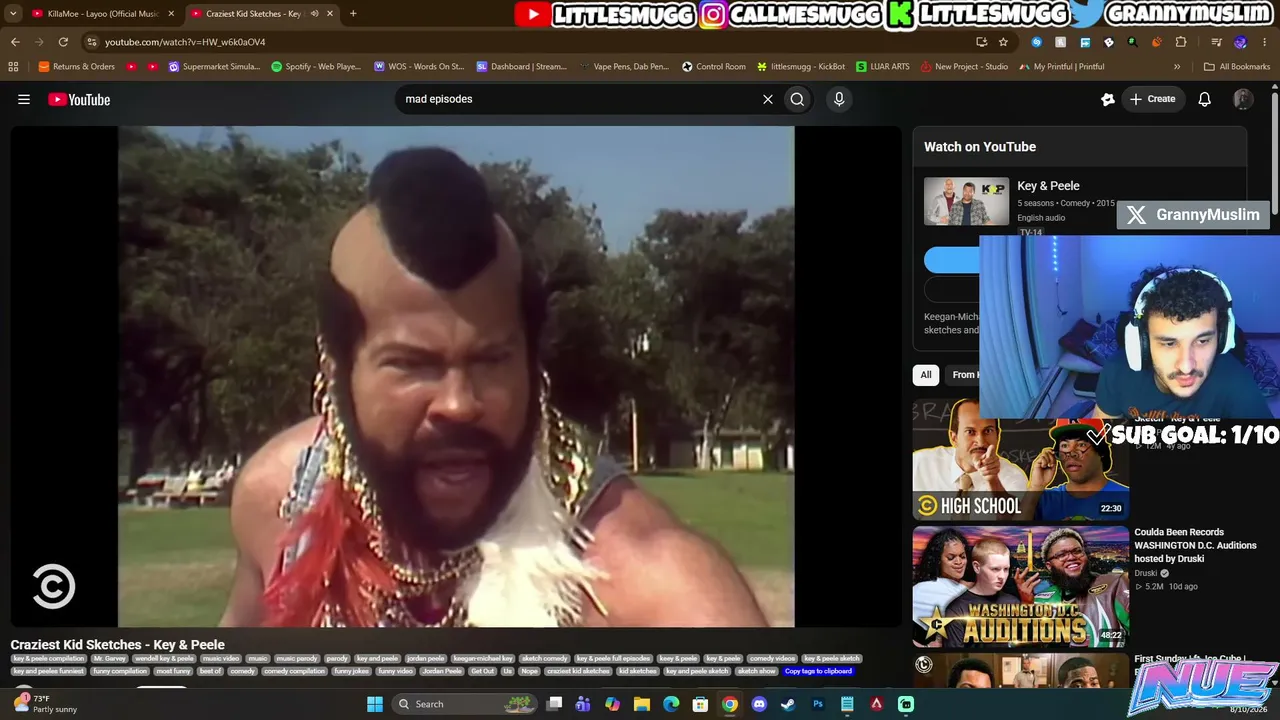The height and width of the screenshot is (720, 1280).
Task: Open Discord from taskbar
Action: (759, 704)
